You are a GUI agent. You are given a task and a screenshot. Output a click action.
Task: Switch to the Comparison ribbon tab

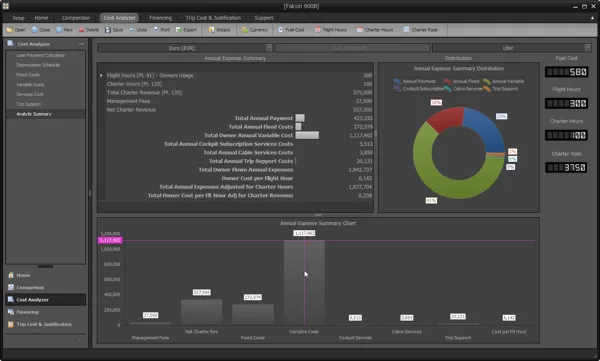pyautogui.click(x=76, y=18)
